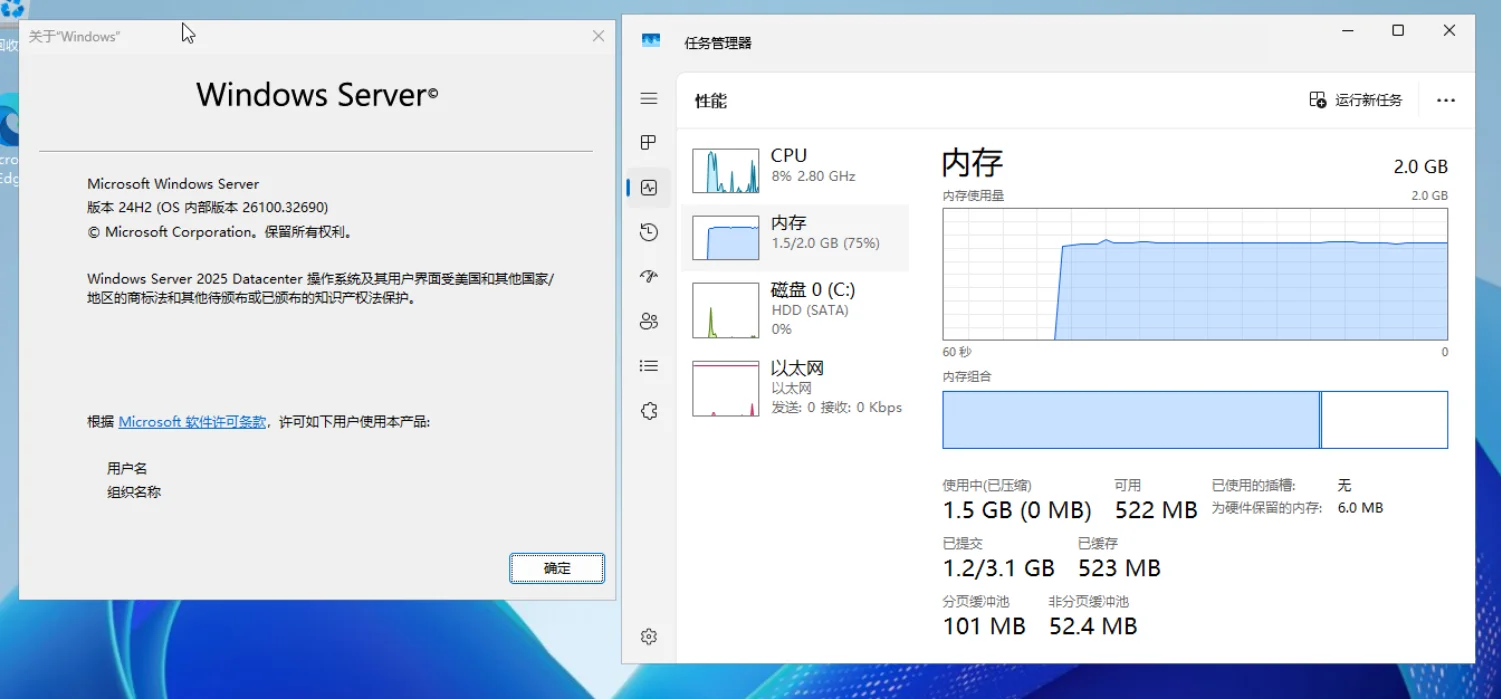Viewport: 1501px width, 699px height.
Task: Select CPU performance entry
Action: pyautogui.click(x=795, y=170)
